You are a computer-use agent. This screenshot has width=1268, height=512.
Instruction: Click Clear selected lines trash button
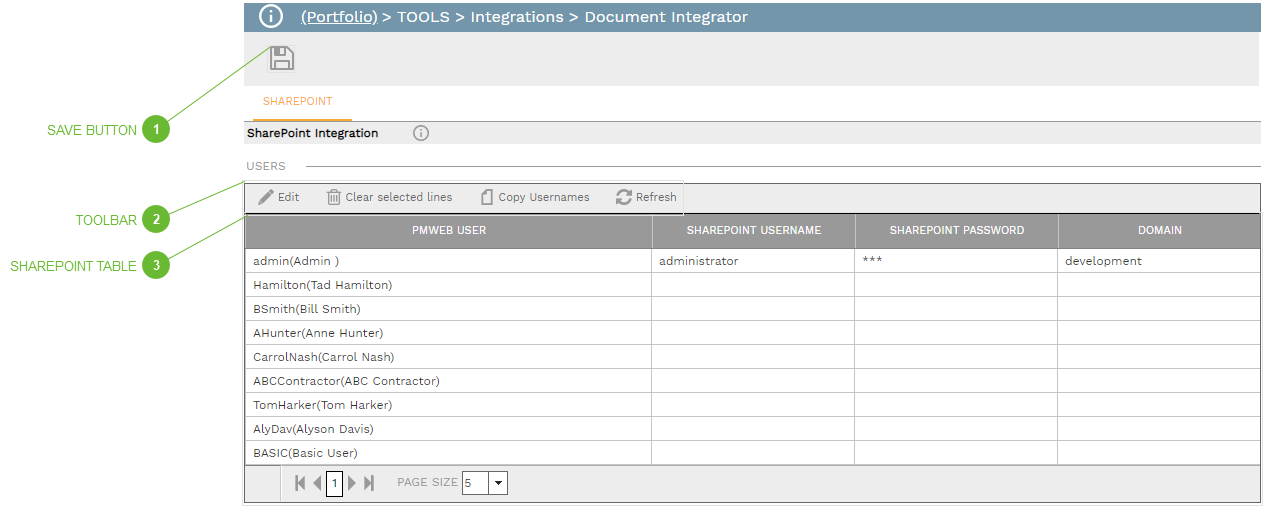click(x=389, y=197)
